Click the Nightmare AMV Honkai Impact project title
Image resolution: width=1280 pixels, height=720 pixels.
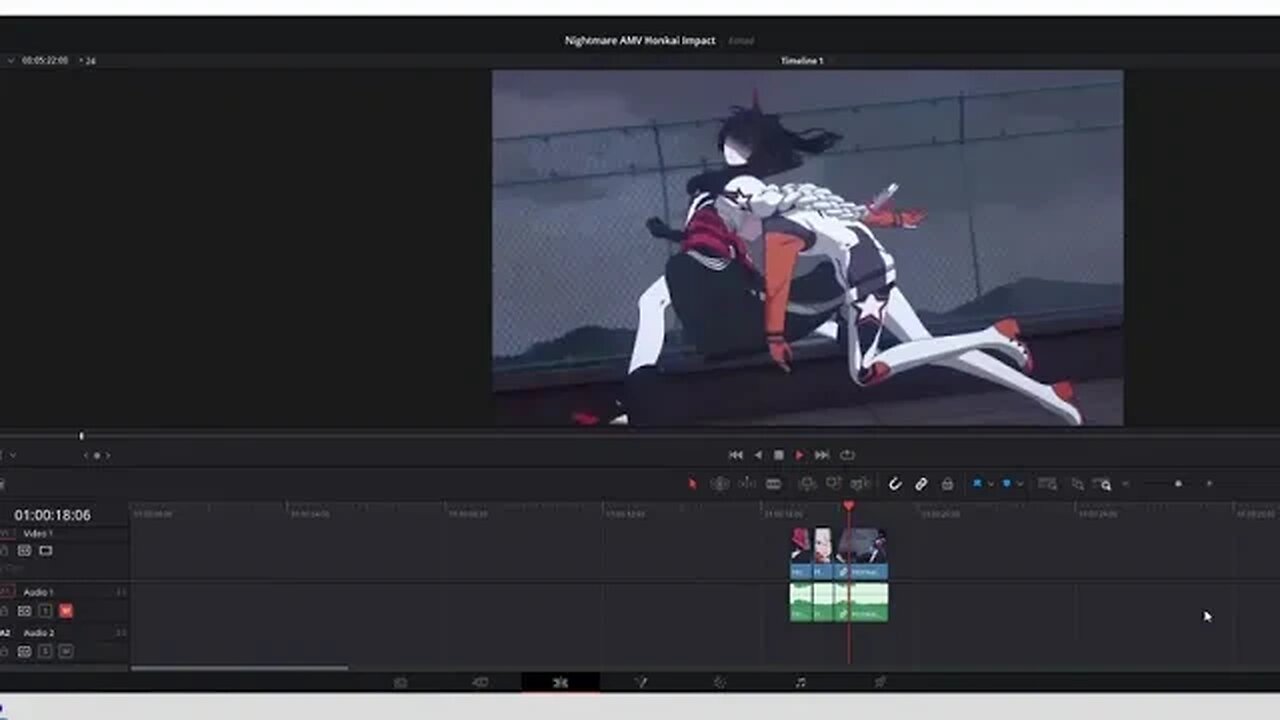coord(640,41)
